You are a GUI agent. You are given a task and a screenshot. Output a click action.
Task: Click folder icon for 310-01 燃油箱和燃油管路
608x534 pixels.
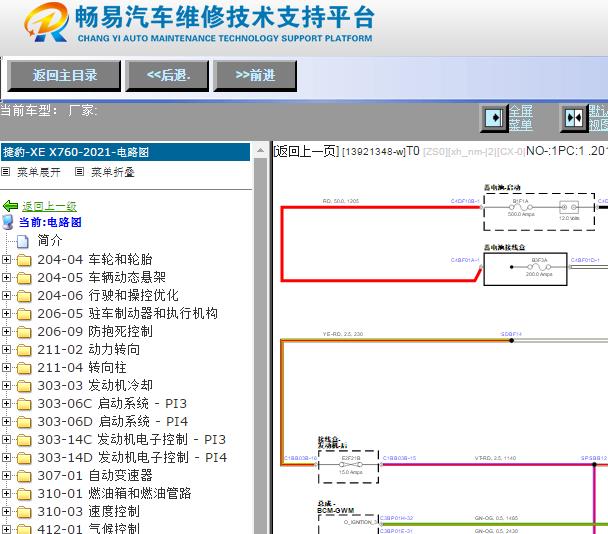(x=24, y=494)
